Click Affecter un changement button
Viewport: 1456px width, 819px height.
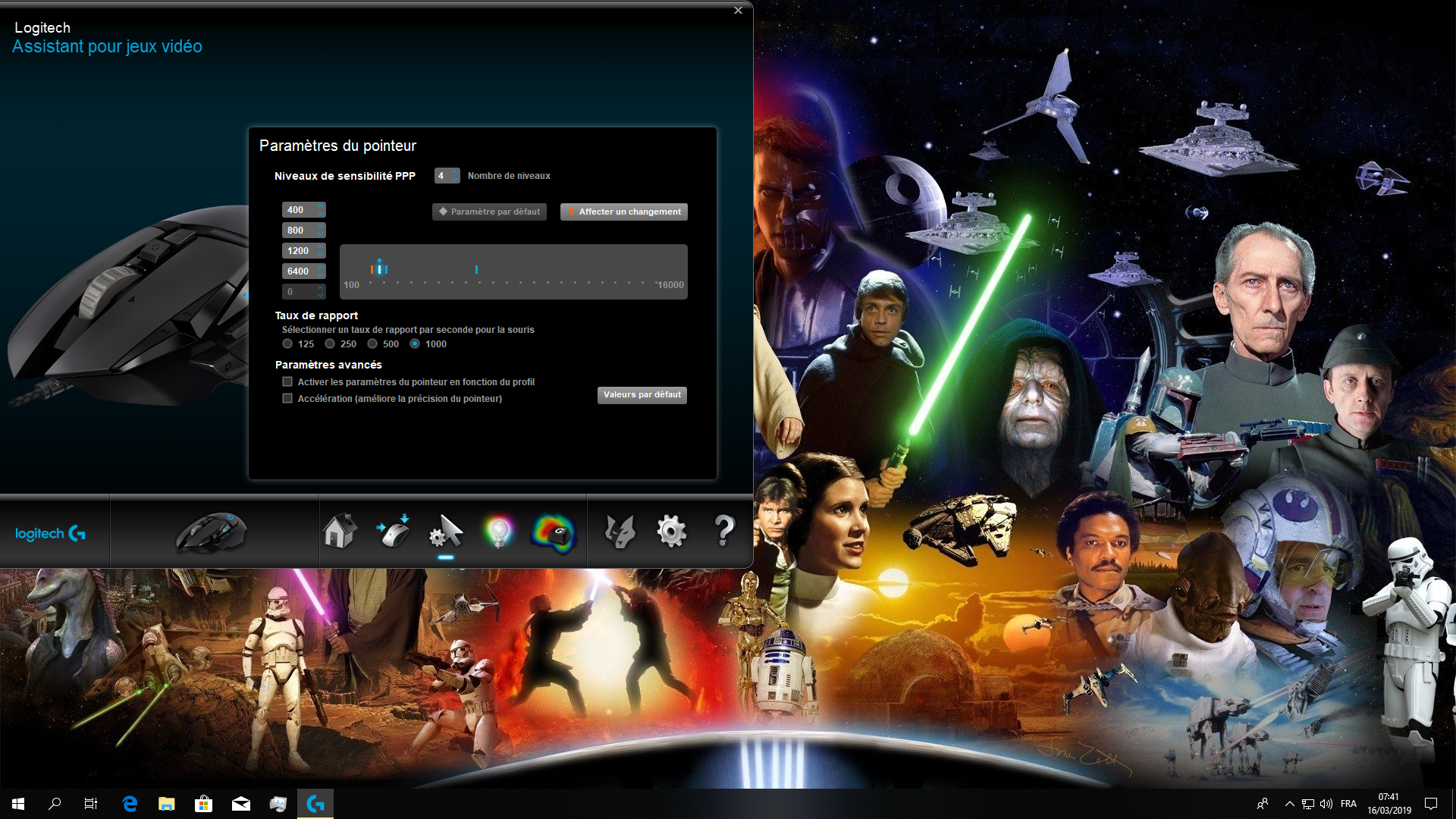(624, 212)
